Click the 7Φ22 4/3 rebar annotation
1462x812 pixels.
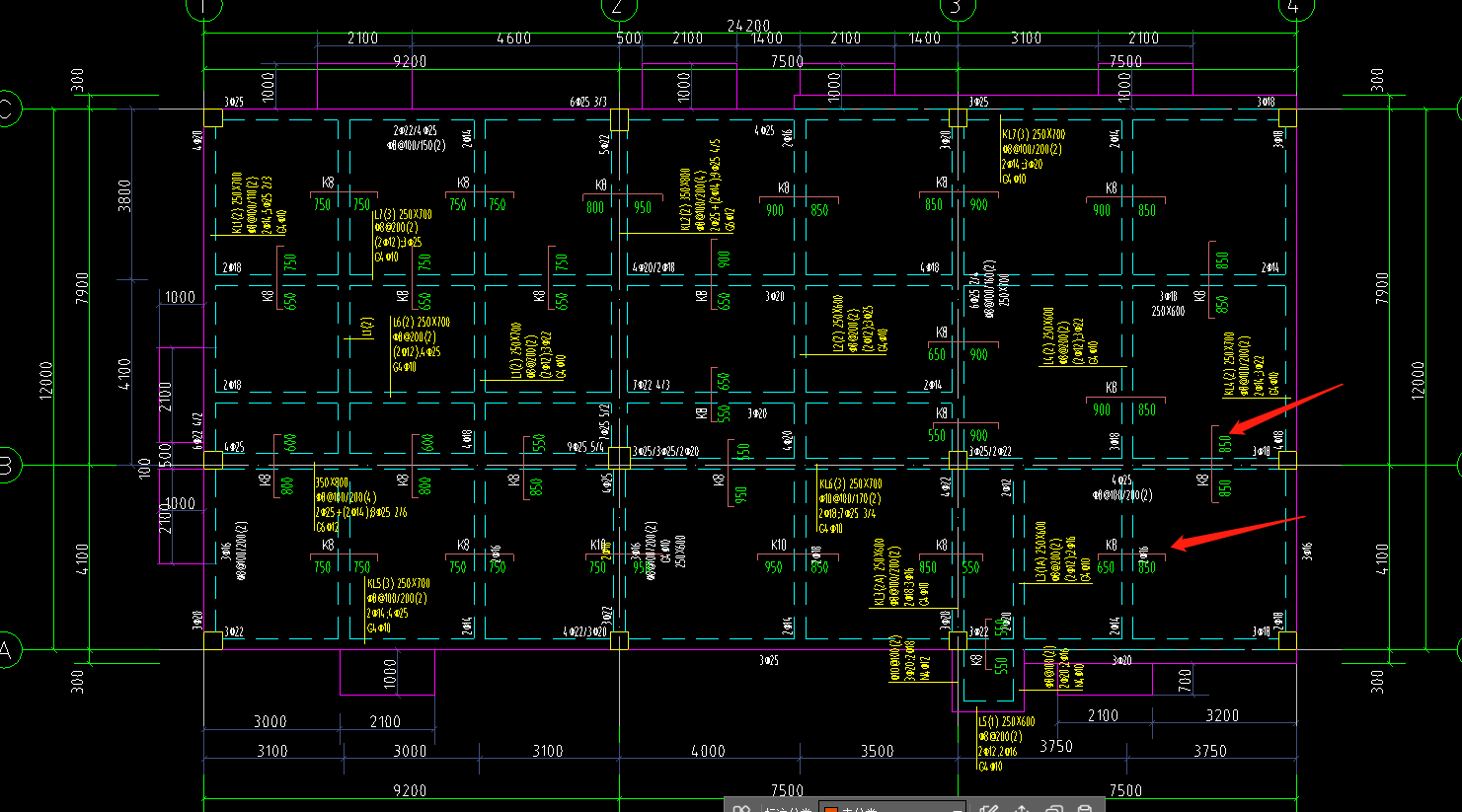[652, 385]
